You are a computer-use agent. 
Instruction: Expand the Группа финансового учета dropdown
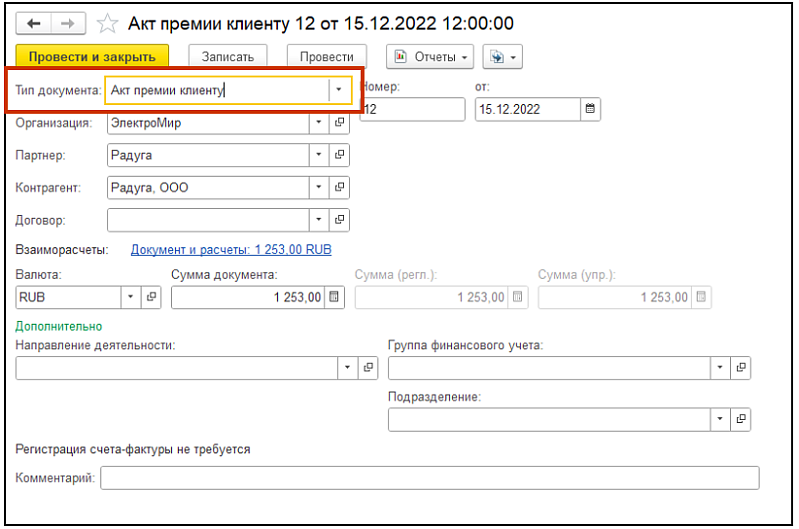click(x=720, y=368)
